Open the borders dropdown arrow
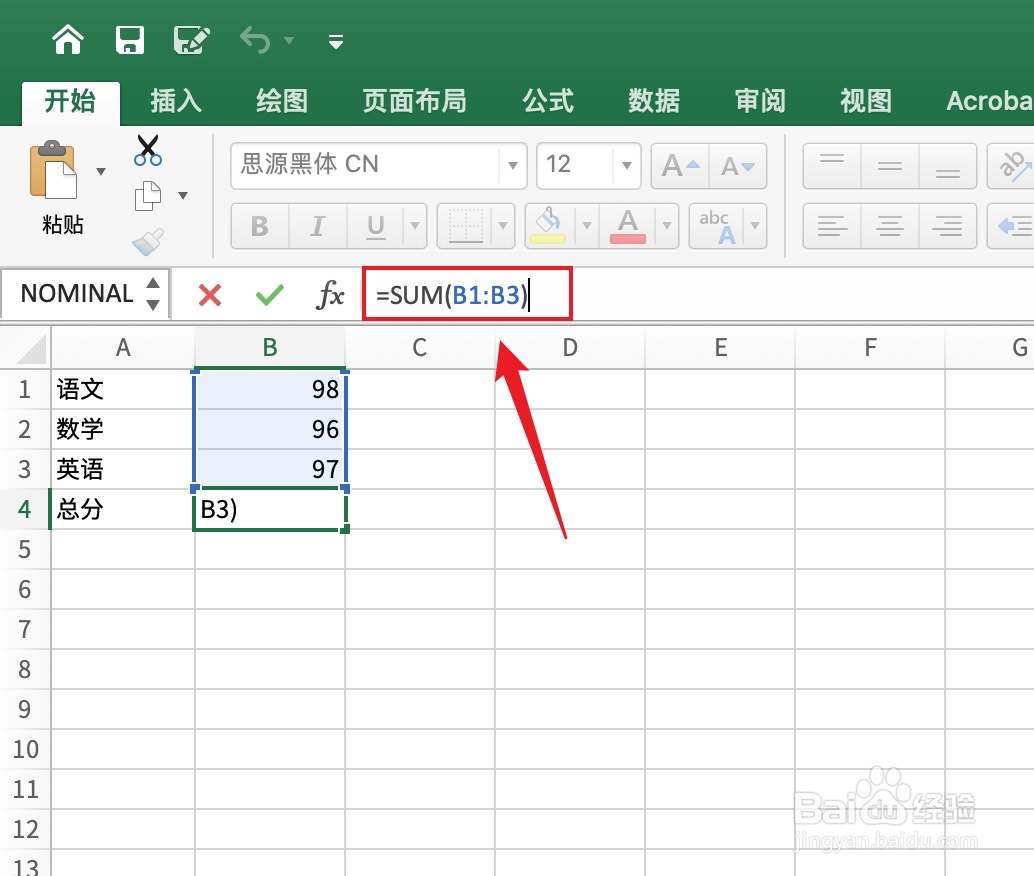Viewport: 1034px width, 876px height. [503, 226]
